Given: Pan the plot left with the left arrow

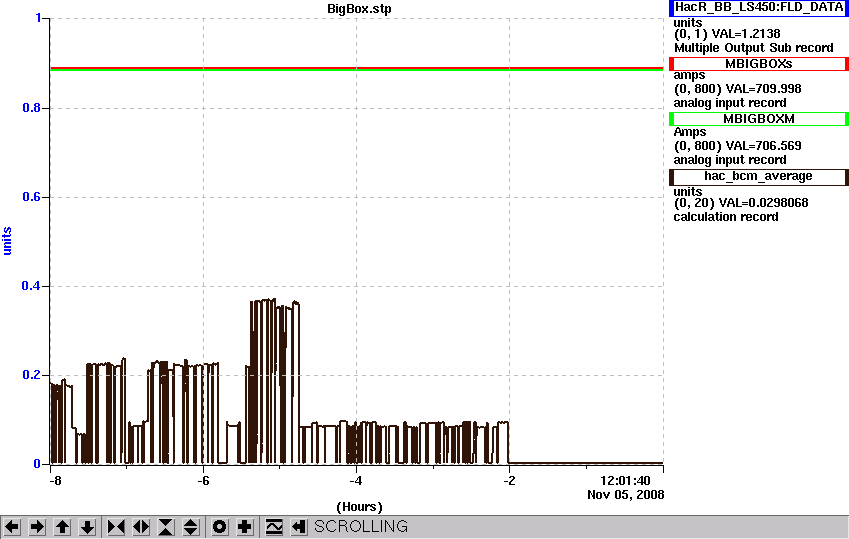Looking at the screenshot, I should [12, 527].
